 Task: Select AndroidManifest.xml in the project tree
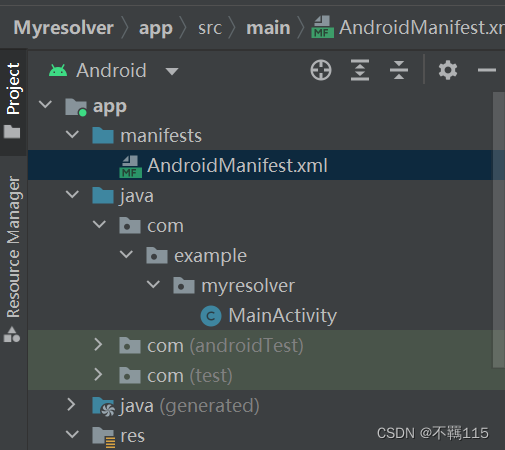266,165
